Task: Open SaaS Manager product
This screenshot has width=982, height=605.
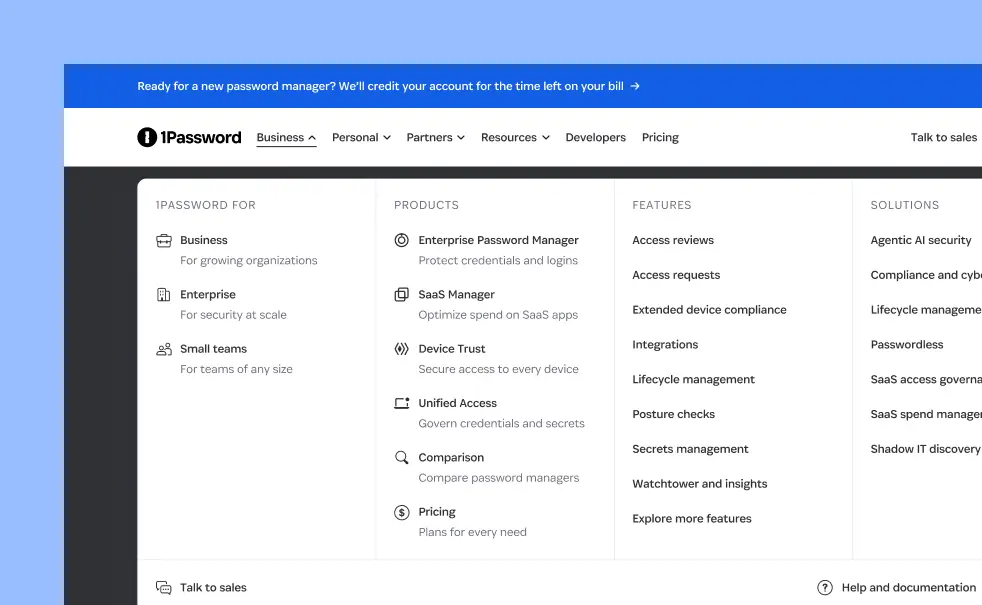Action: (457, 294)
